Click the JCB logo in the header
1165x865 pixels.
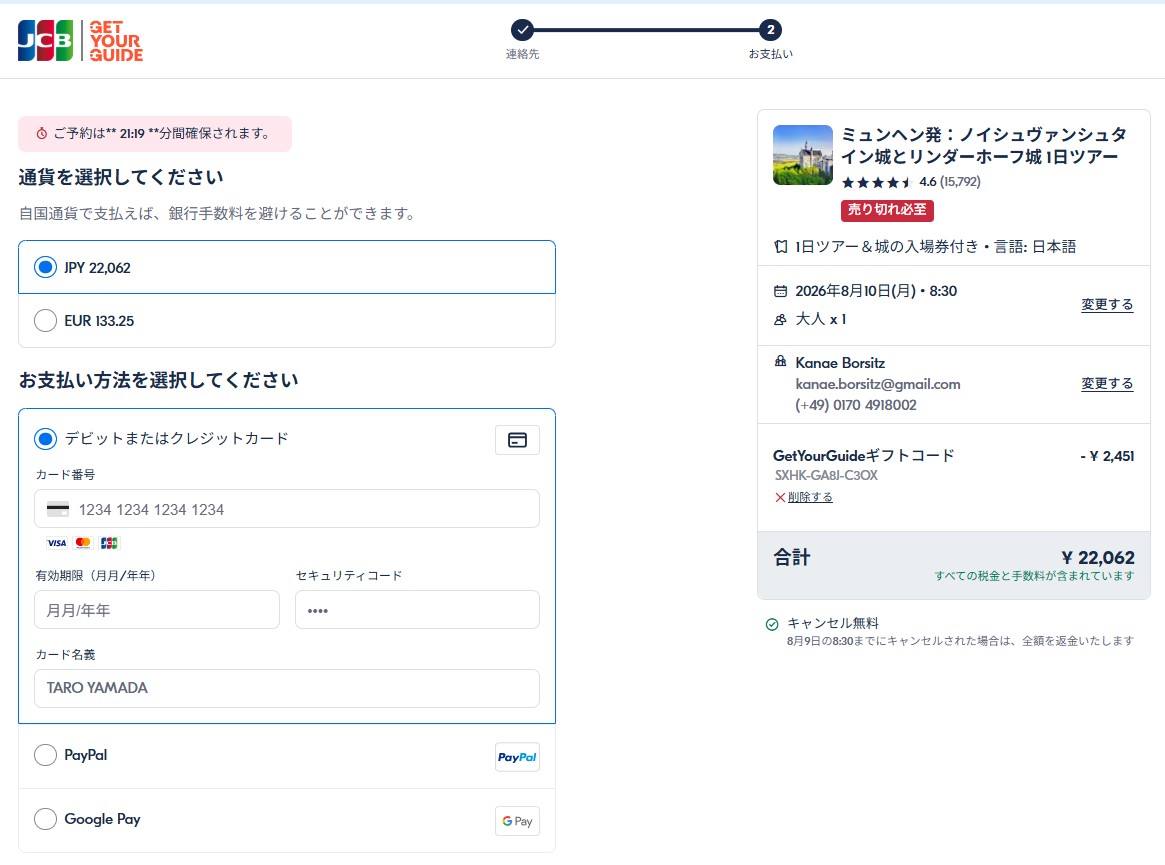click(x=45, y=40)
